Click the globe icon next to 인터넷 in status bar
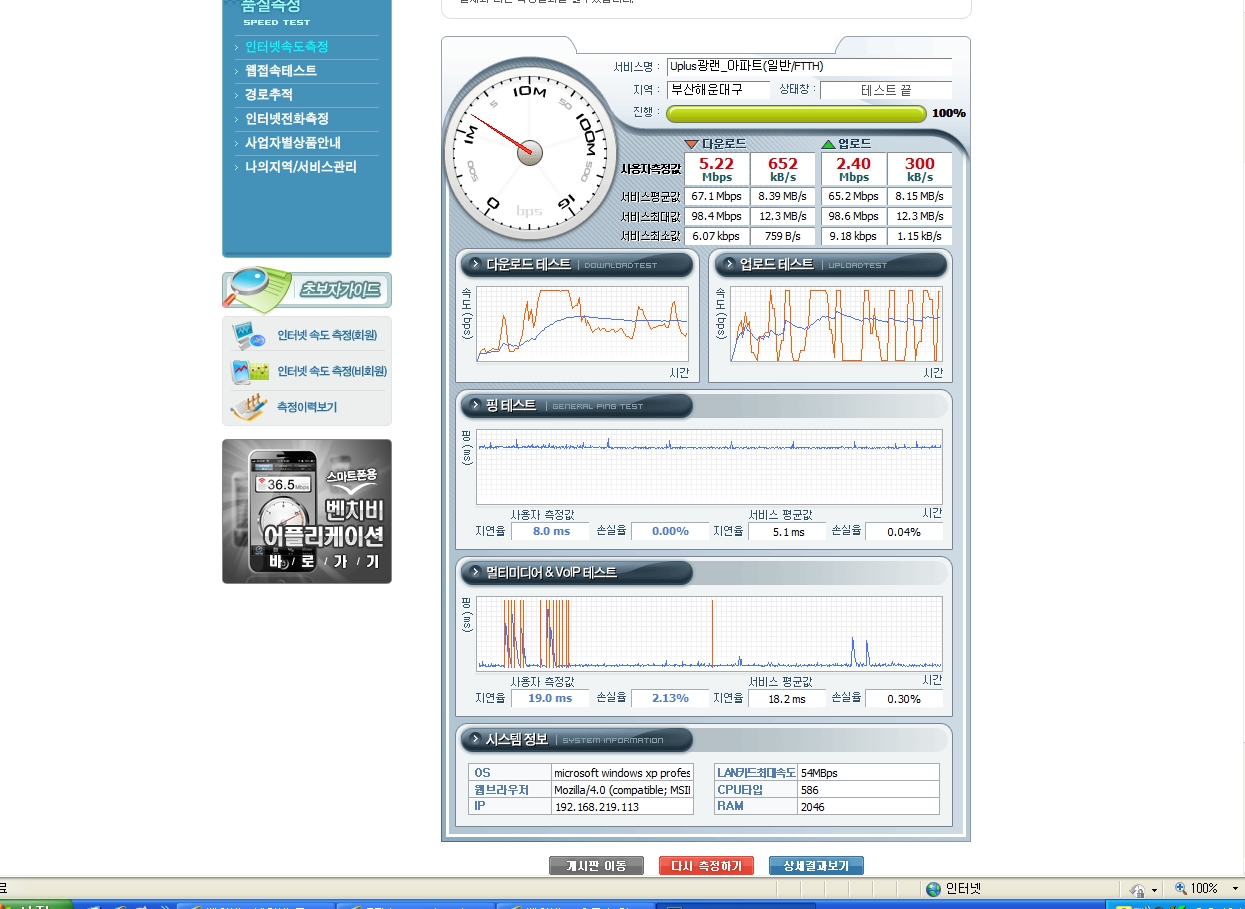 pos(933,889)
